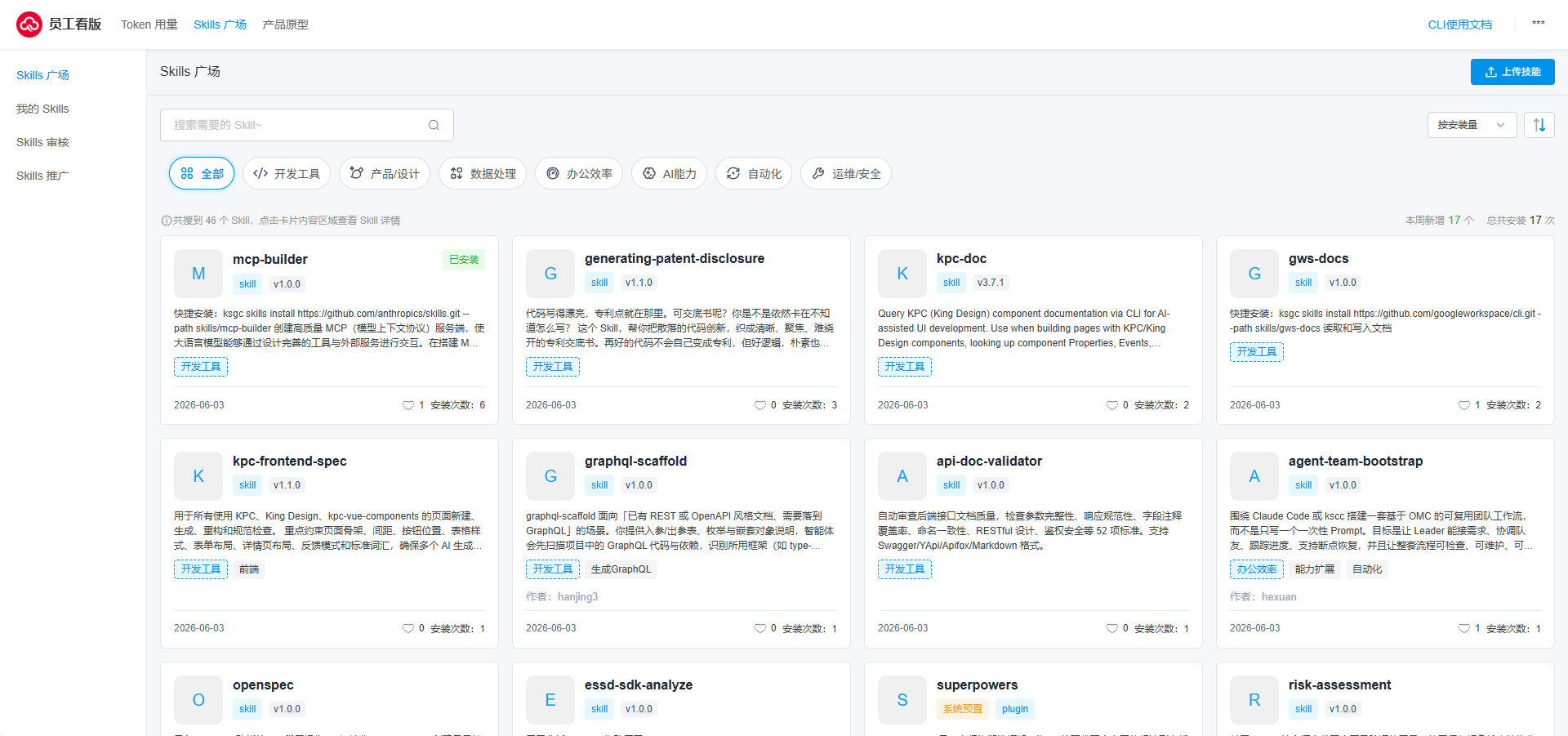Click 总共安装 17 次 statistic
Viewport: 1568px width, 736px height.
1521,221
